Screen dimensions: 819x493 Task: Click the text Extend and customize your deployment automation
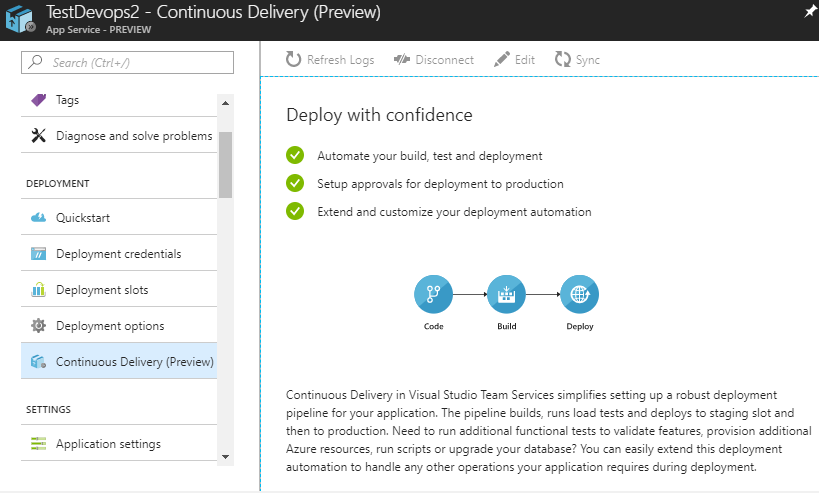[x=454, y=212]
